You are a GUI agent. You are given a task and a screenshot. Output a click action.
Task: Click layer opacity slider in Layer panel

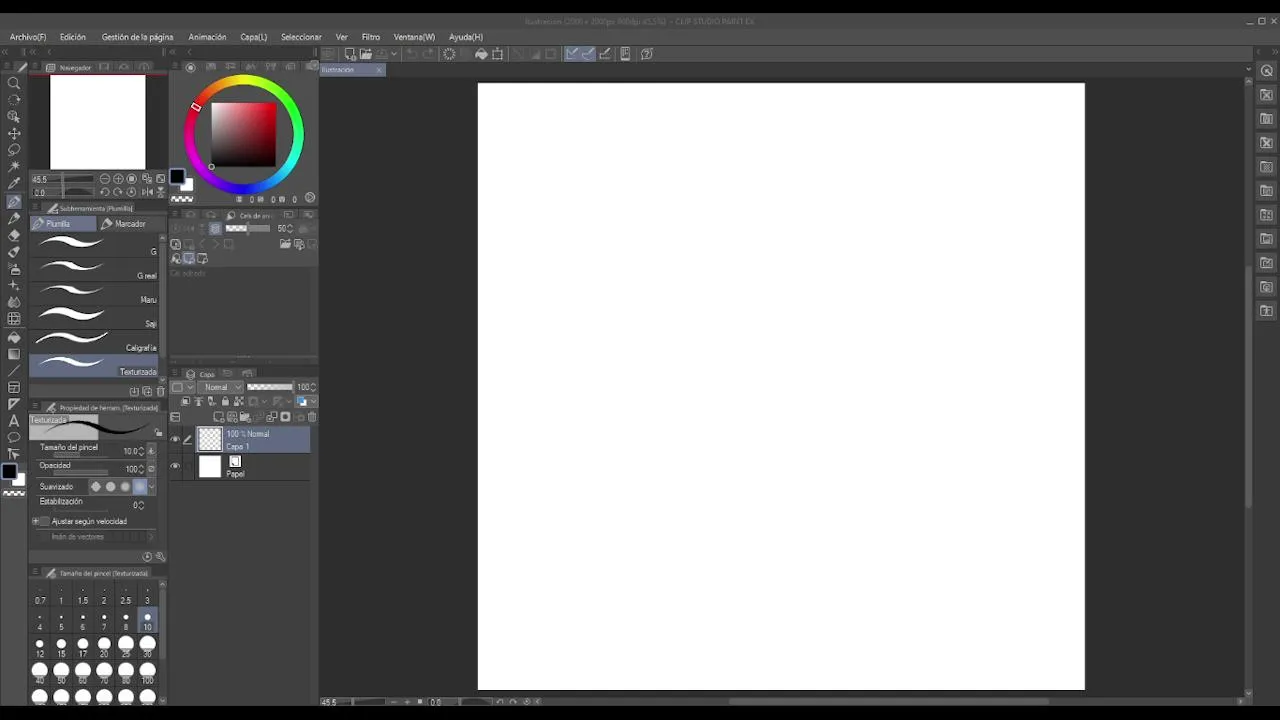(269, 387)
